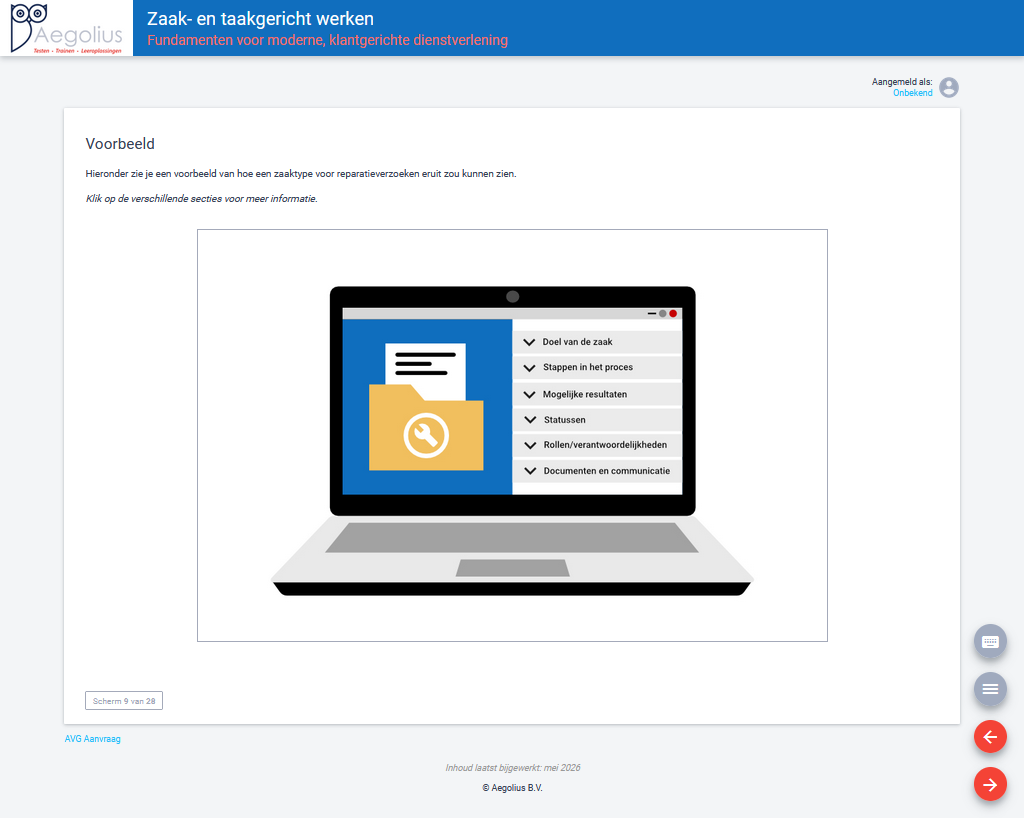The width and height of the screenshot is (1024, 818).
Task: Click the folder with wrench illustration
Action: tap(426, 407)
